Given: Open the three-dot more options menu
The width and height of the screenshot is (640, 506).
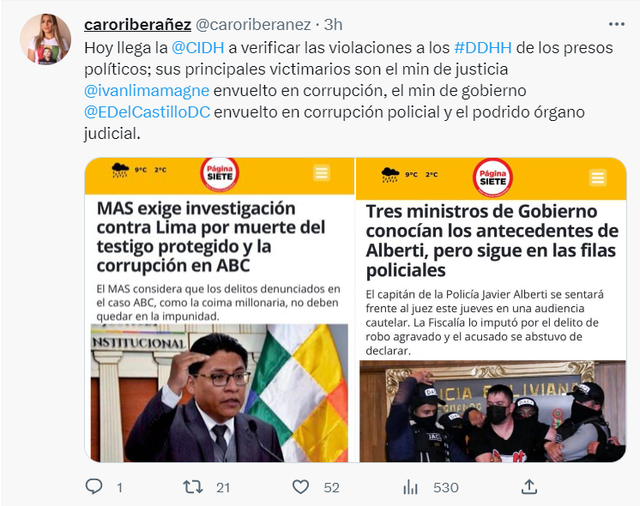Looking at the screenshot, I should (616, 24).
